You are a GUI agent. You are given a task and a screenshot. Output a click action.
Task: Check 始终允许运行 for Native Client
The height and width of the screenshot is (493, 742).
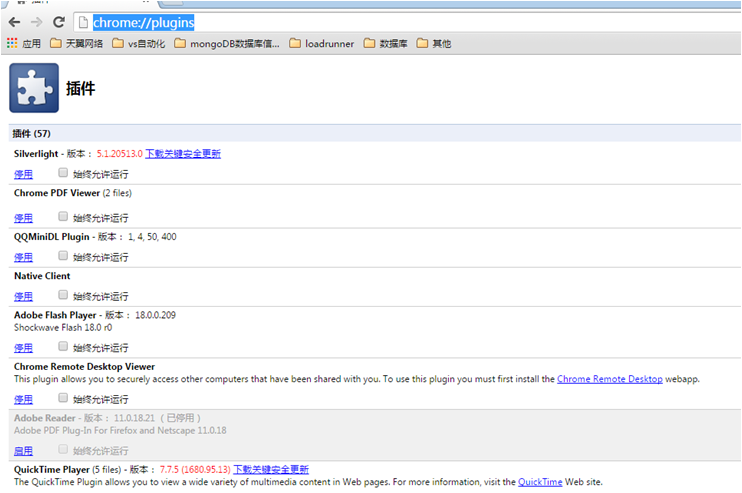click(63, 295)
